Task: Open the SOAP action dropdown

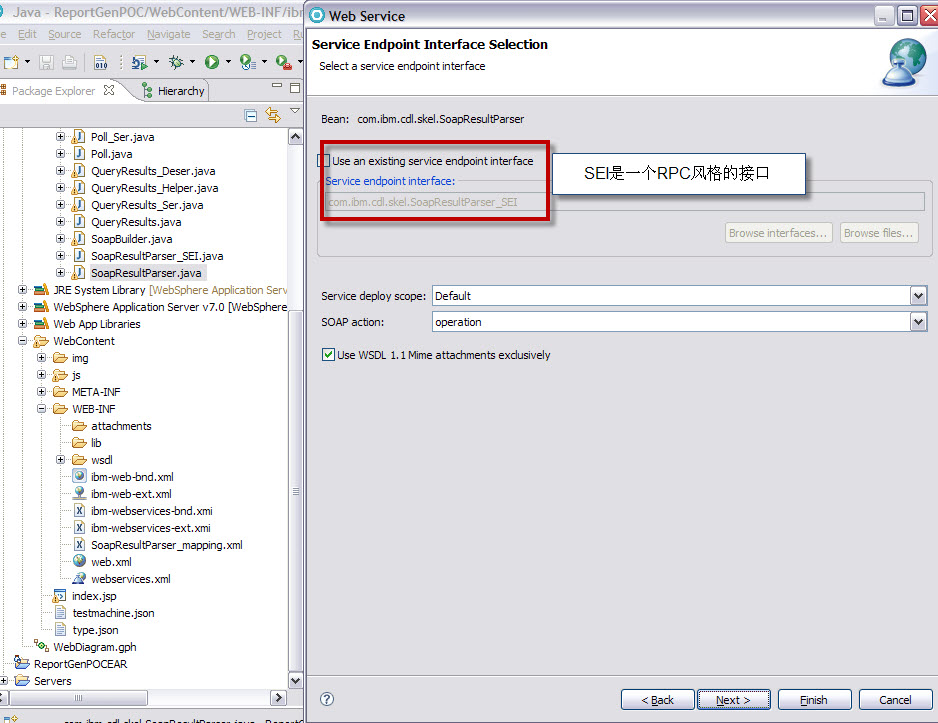Action: 918,322
